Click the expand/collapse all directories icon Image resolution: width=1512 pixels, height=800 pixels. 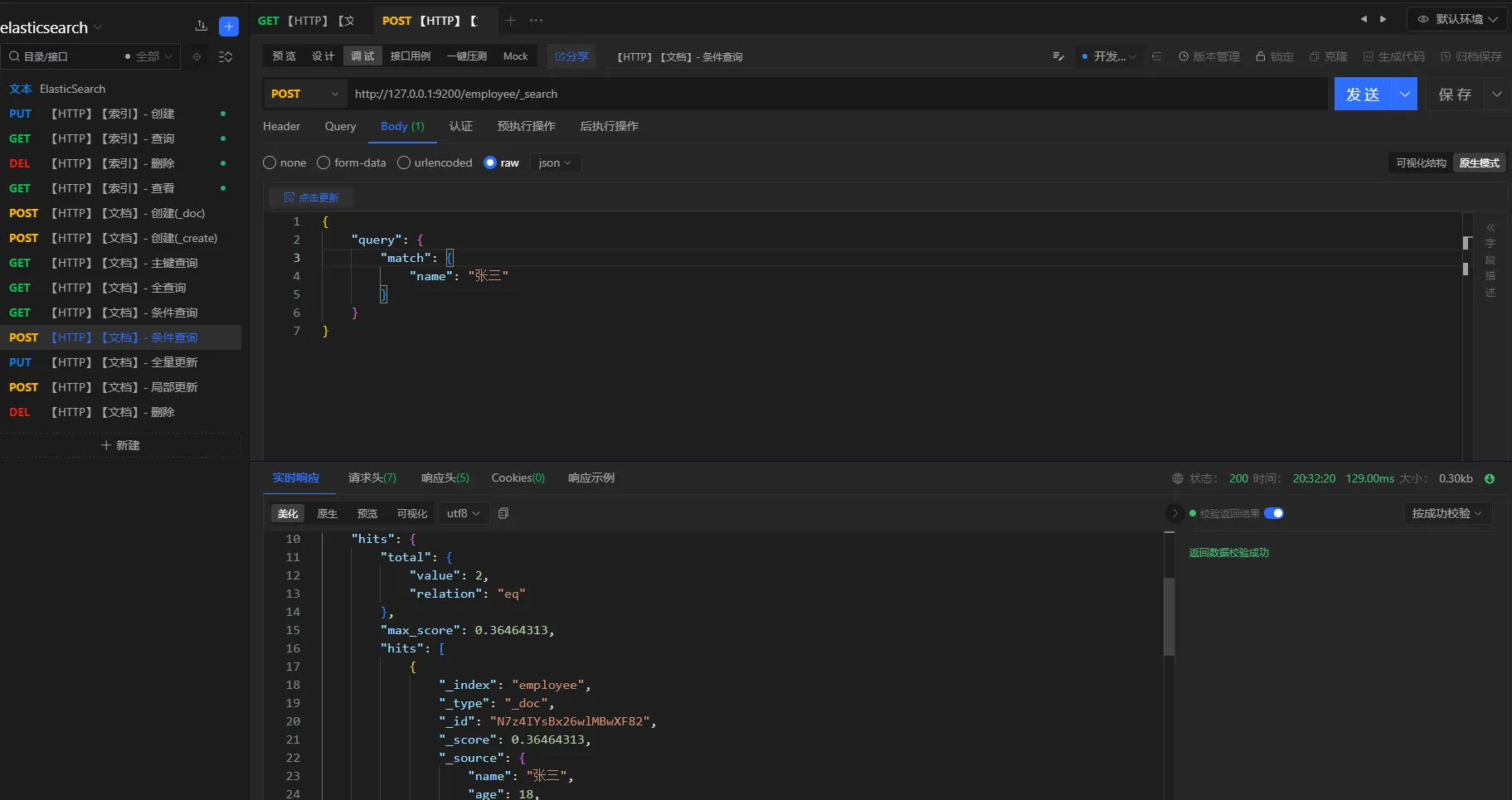pyautogui.click(x=225, y=57)
